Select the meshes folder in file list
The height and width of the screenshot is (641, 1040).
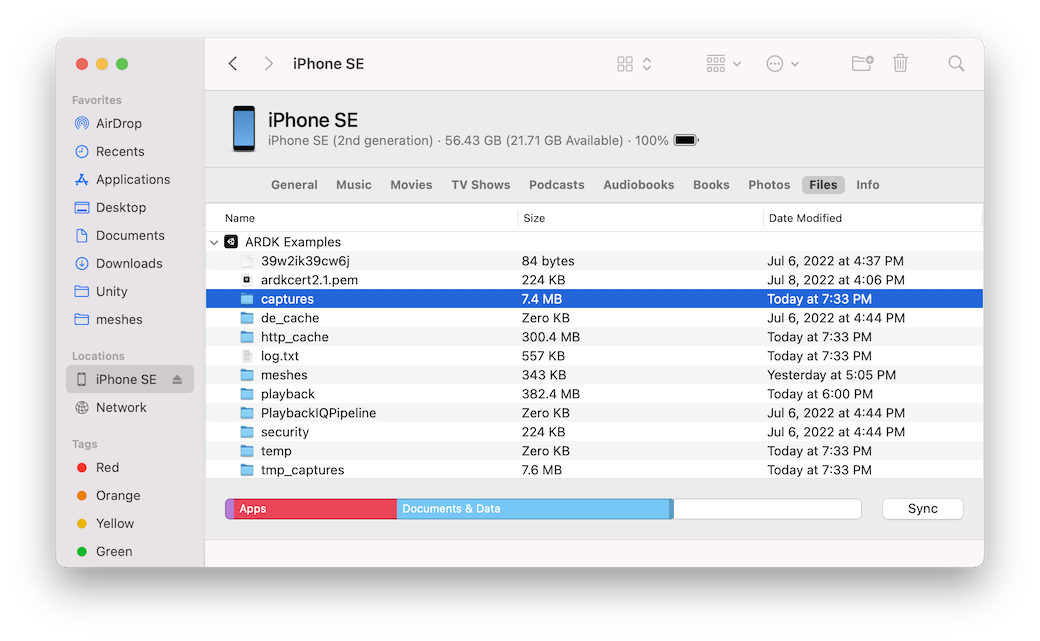click(x=594, y=375)
